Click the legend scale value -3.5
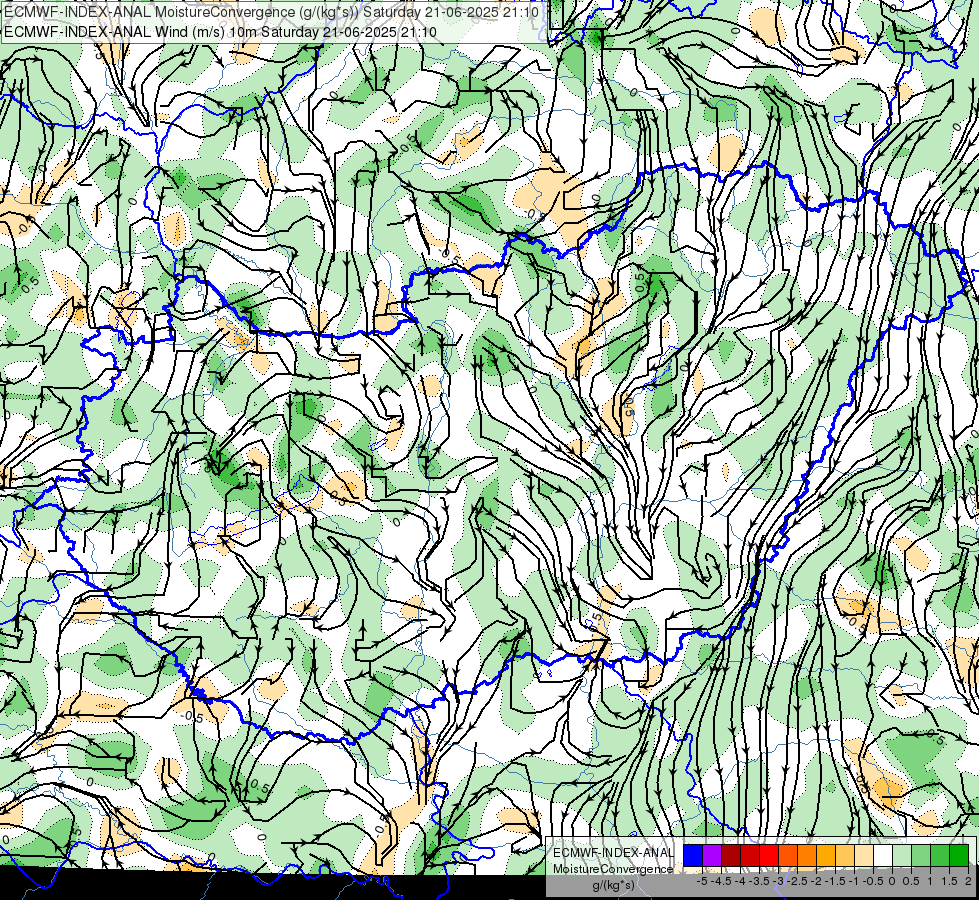The height and width of the screenshot is (900, 979). (759, 881)
